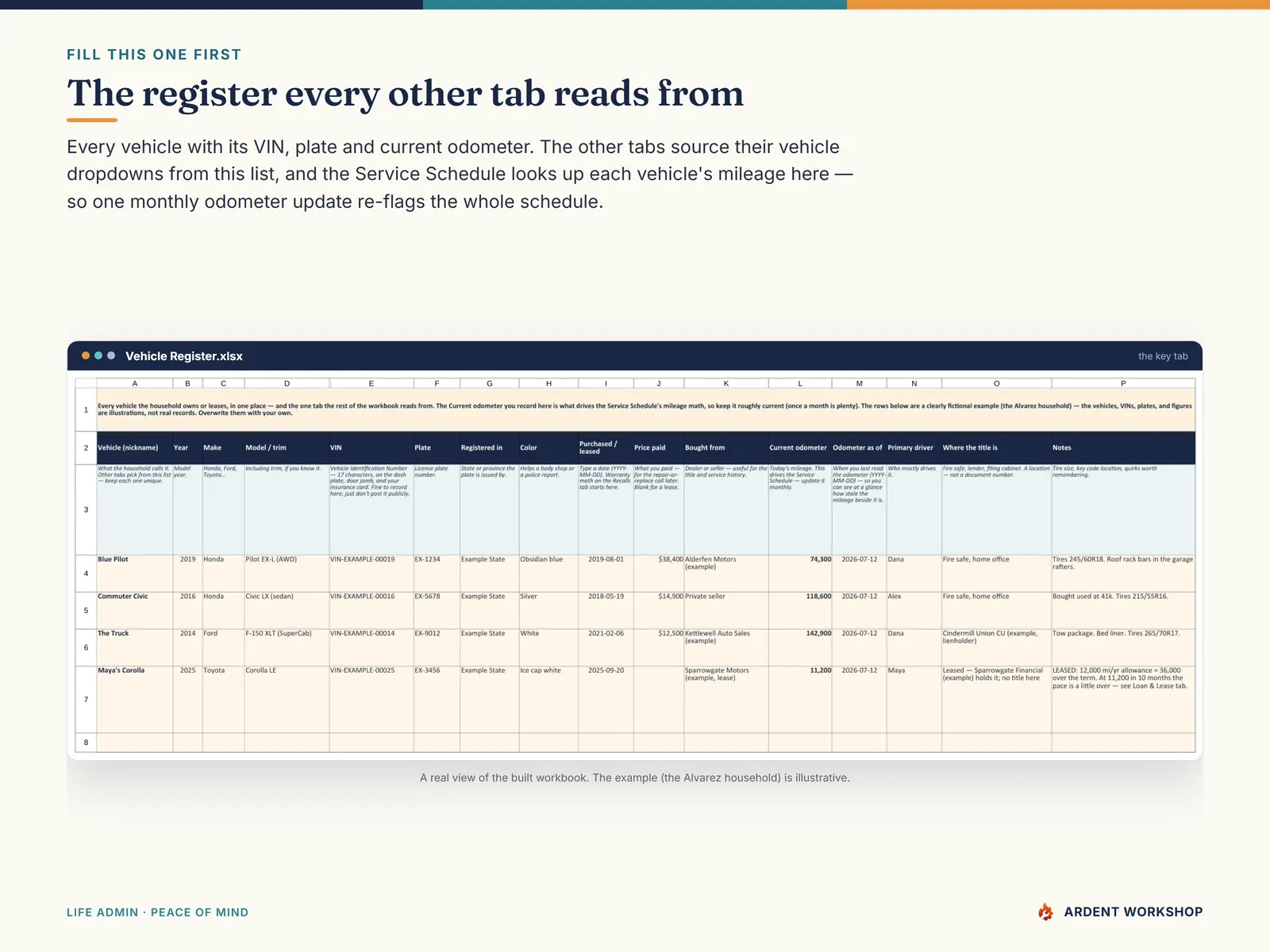
Task: Click plate cell EX-5678
Action: tap(437, 610)
